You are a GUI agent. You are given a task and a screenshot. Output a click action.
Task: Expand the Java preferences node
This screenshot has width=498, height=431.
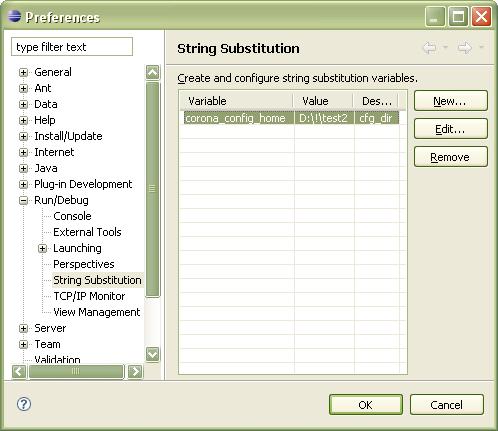click(x=23, y=168)
